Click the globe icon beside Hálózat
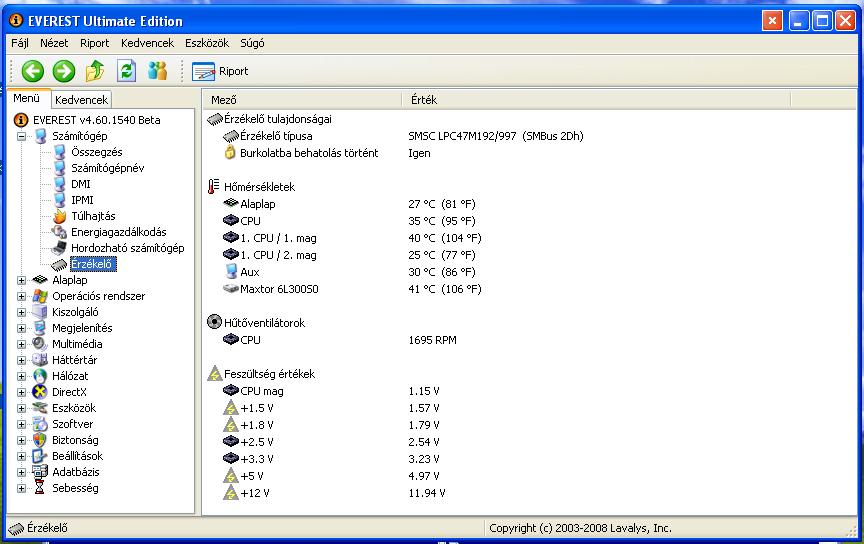Image resolution: width=864 pixels, height=544 pixels. click(40, 376)
